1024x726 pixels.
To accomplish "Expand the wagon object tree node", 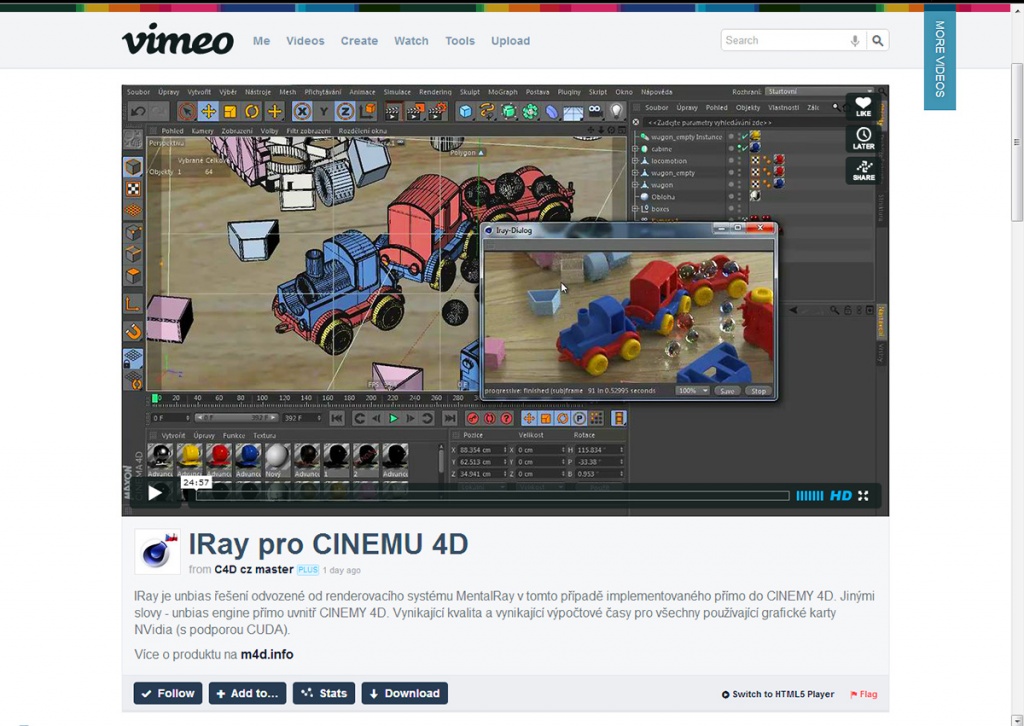I will pyautogui.click(x=635, y=185).
